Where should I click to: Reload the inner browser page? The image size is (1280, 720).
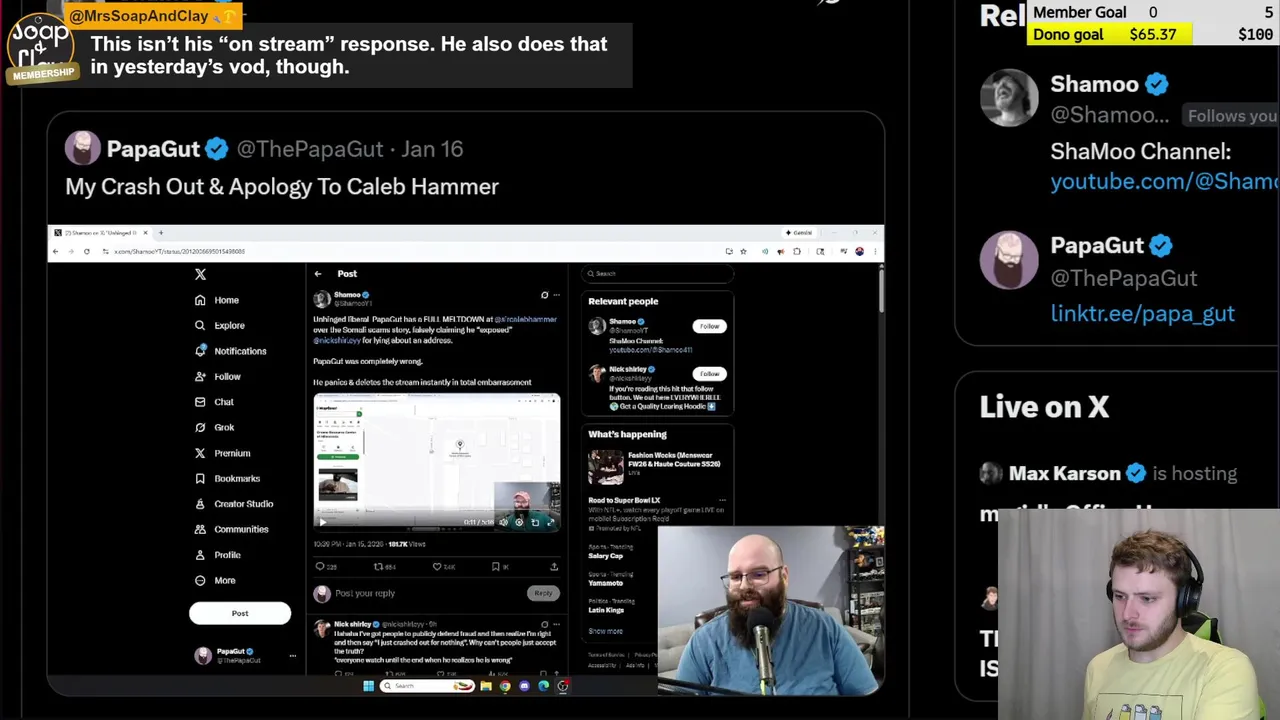click(86, 251)
